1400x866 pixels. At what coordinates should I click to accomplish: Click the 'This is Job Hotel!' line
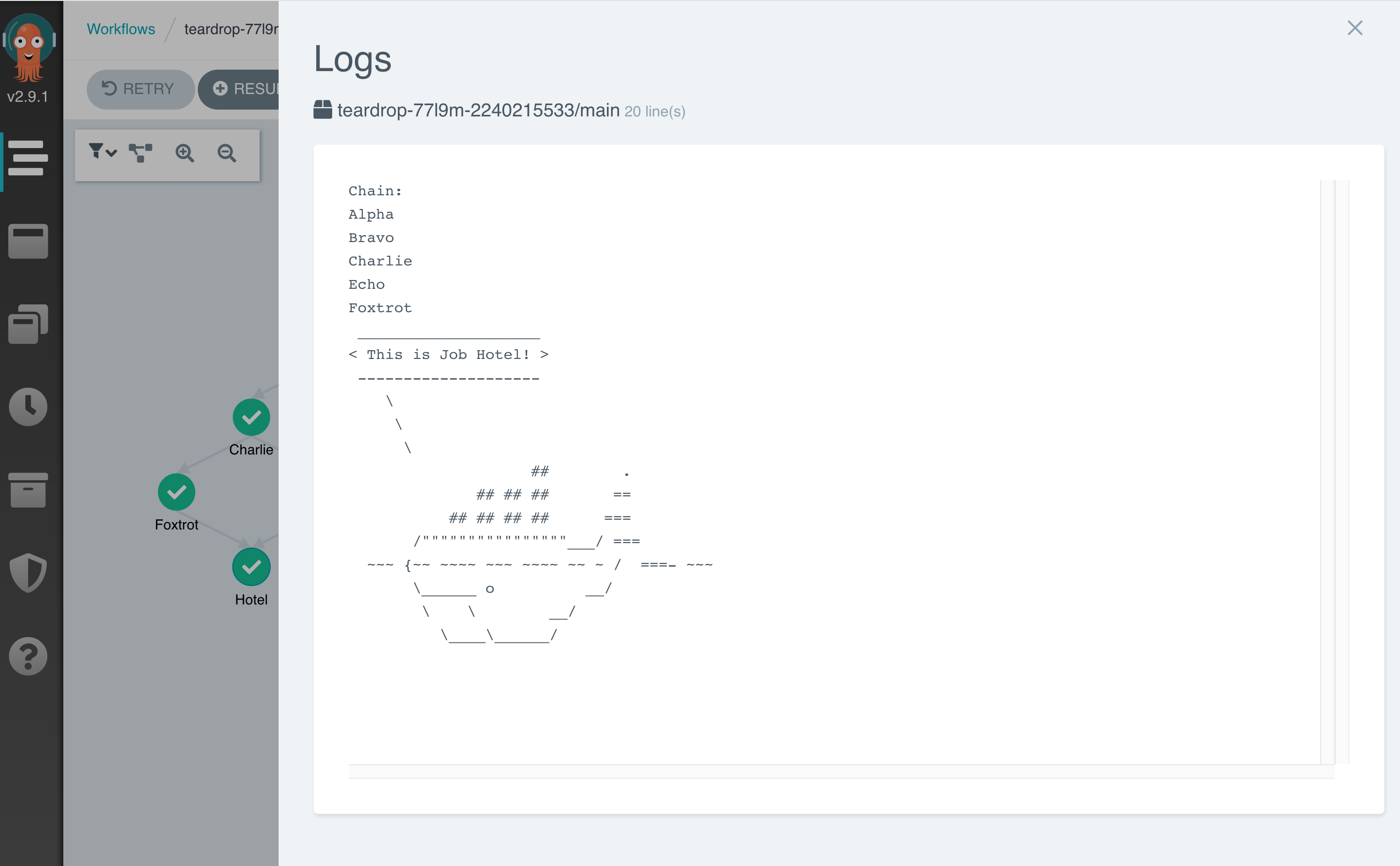pyautogui.click(x=449, y=355)
